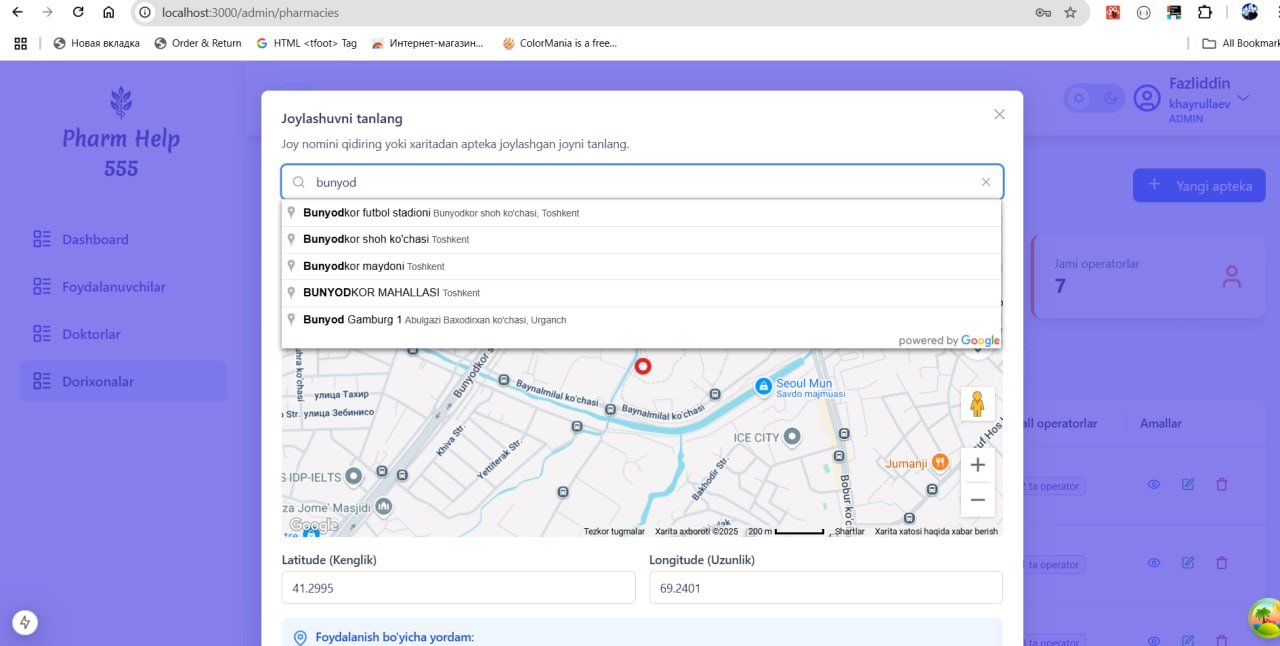1280x646 pixels.
Task: View second pharmacy row with eye icon
Action: (x=1153, y=563)
